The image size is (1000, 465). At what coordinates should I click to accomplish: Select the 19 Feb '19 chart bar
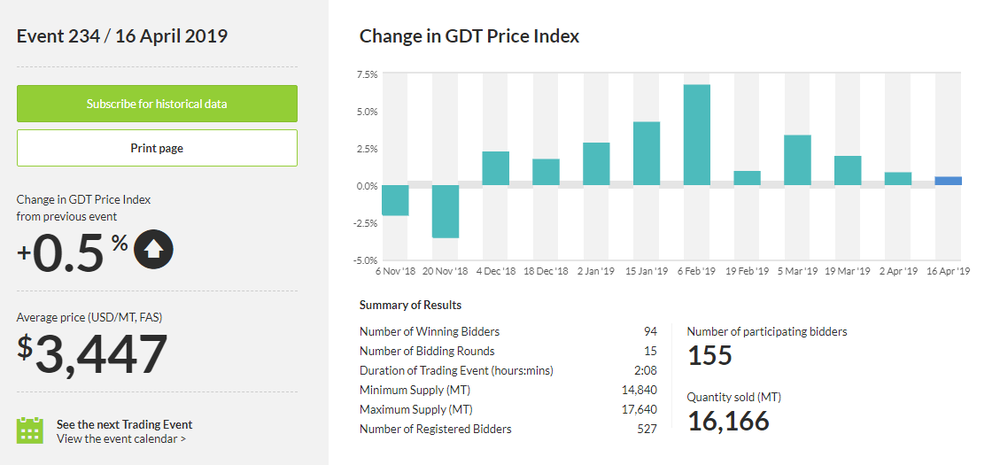[x=747, y=178]
